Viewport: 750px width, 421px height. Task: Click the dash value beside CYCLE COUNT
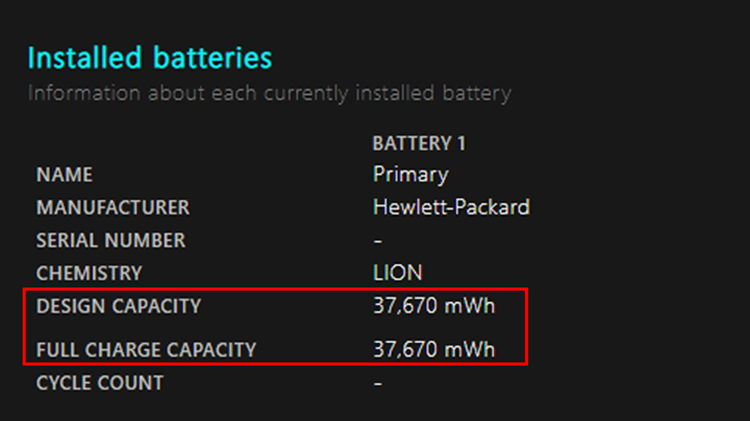377,383
